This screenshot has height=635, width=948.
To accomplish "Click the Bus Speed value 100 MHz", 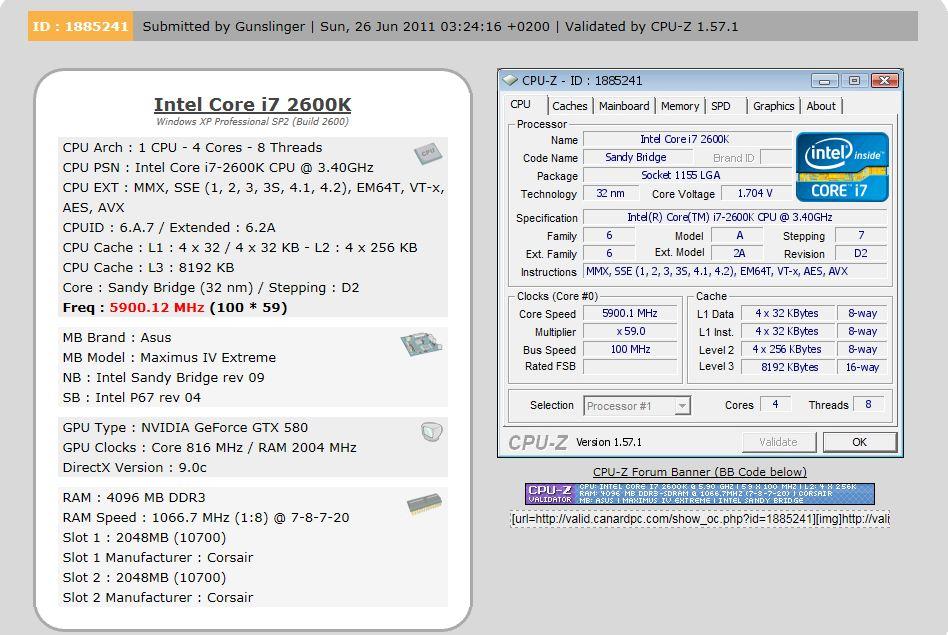I will click(629, 350).
